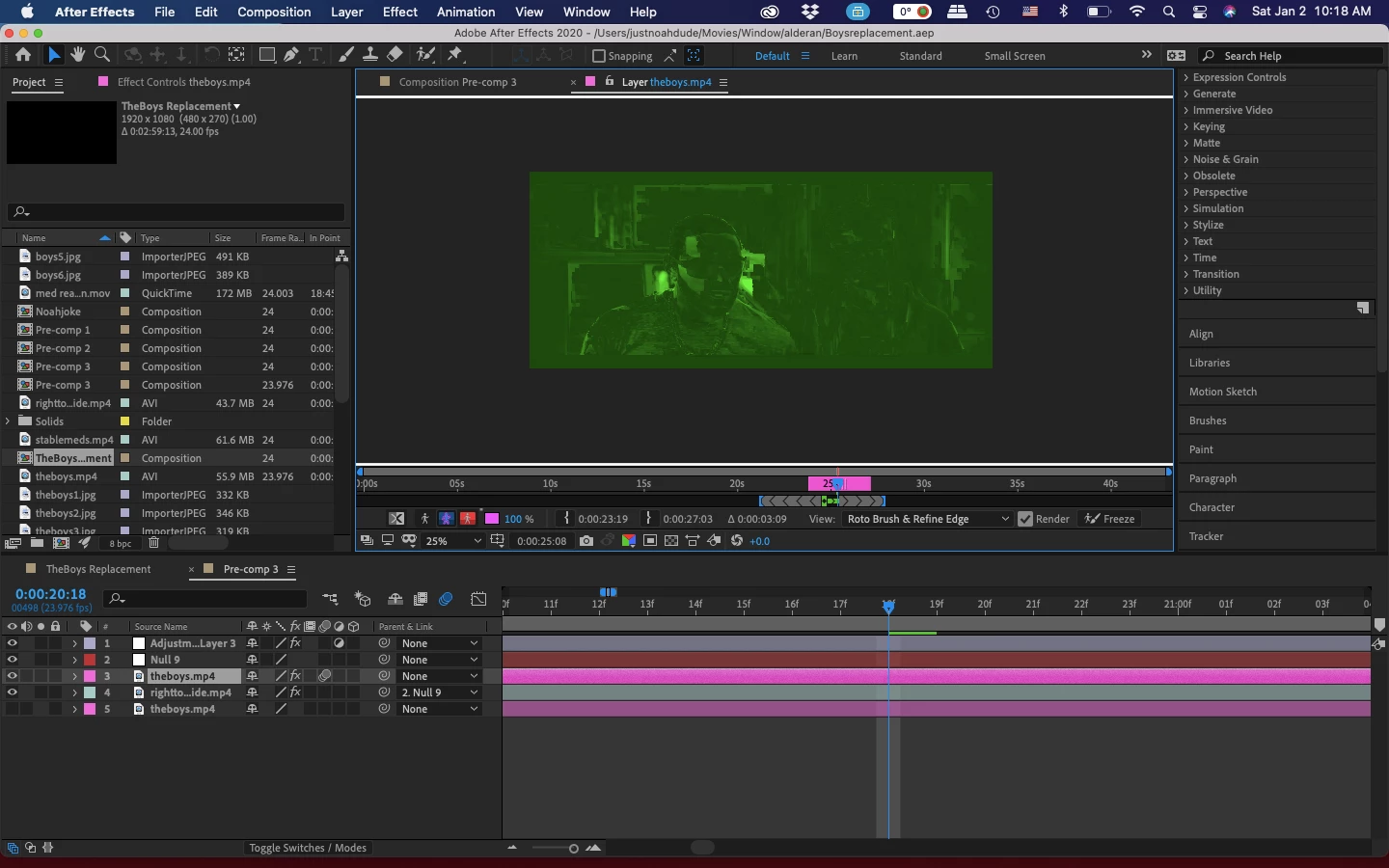Toggle eye of layer 3 theboys.mp4
The image size is (1389, 868).
point(12,676)
